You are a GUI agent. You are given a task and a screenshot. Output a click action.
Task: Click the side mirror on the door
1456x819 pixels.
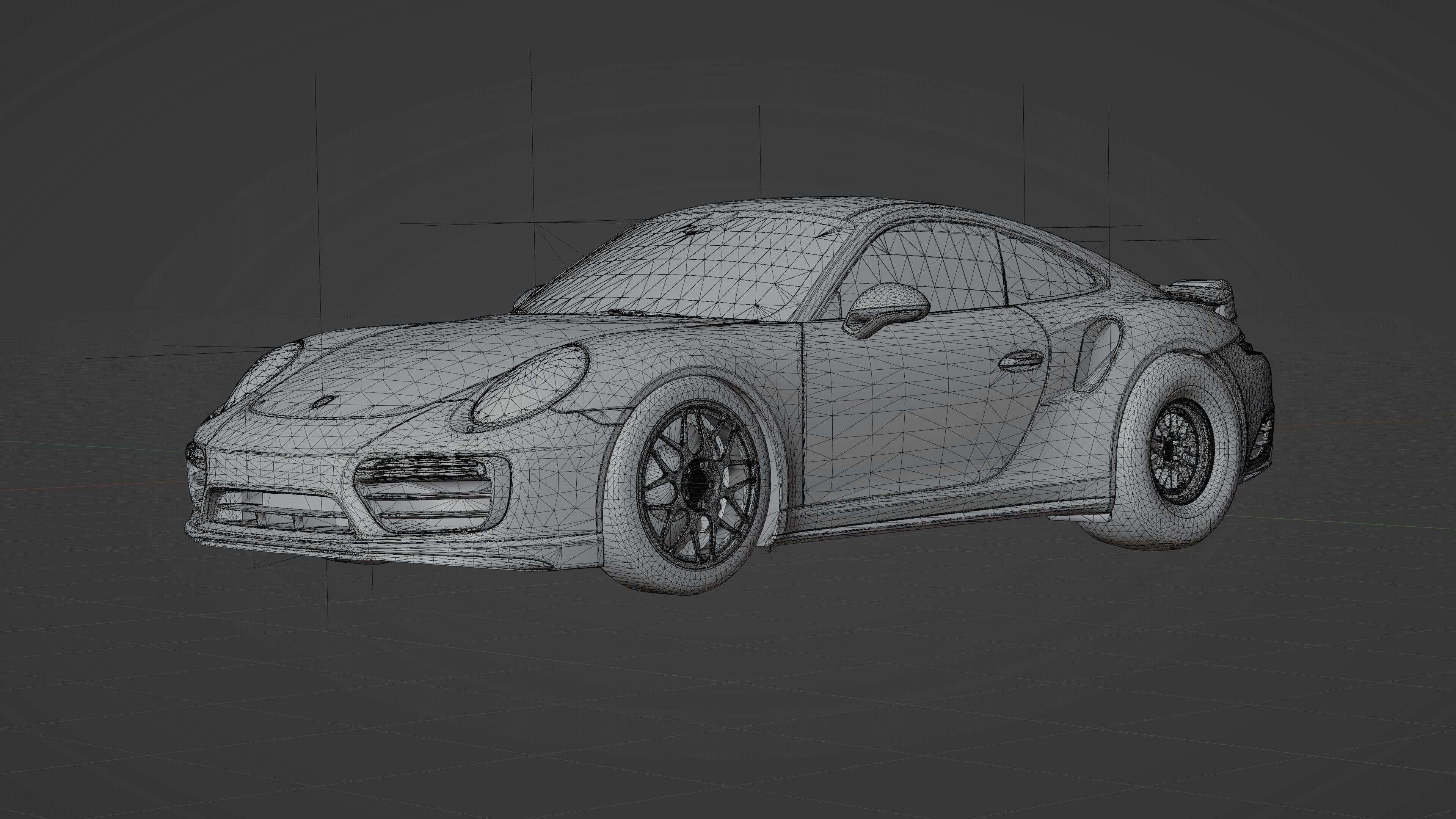tap(886, 310)
